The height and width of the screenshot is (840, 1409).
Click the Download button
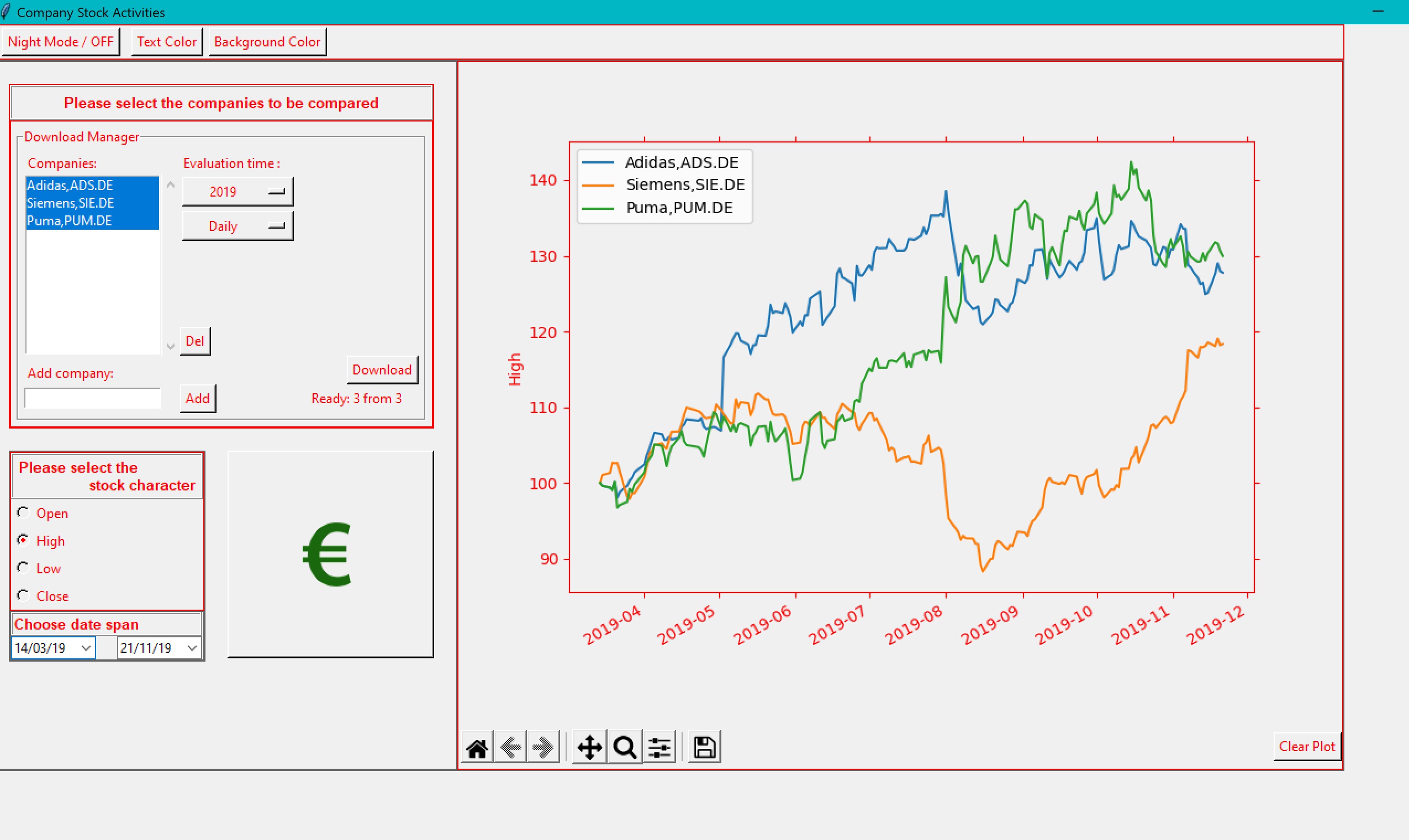click(382, 370)
